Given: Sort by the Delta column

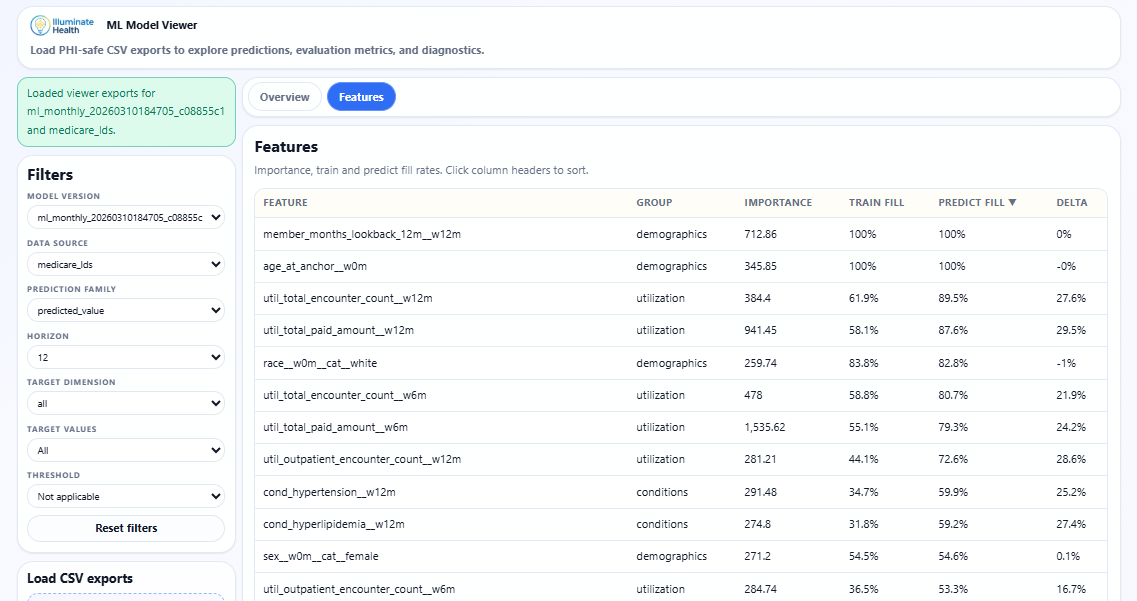Looking at the screenshot, I should [x=1071, y=202].
